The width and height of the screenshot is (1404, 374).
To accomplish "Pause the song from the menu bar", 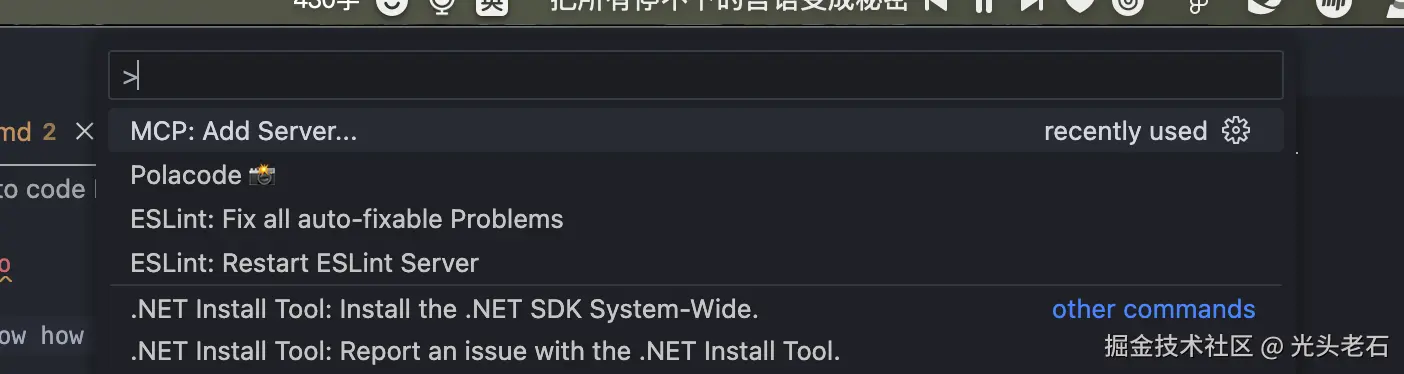I will tap(985, 4).
